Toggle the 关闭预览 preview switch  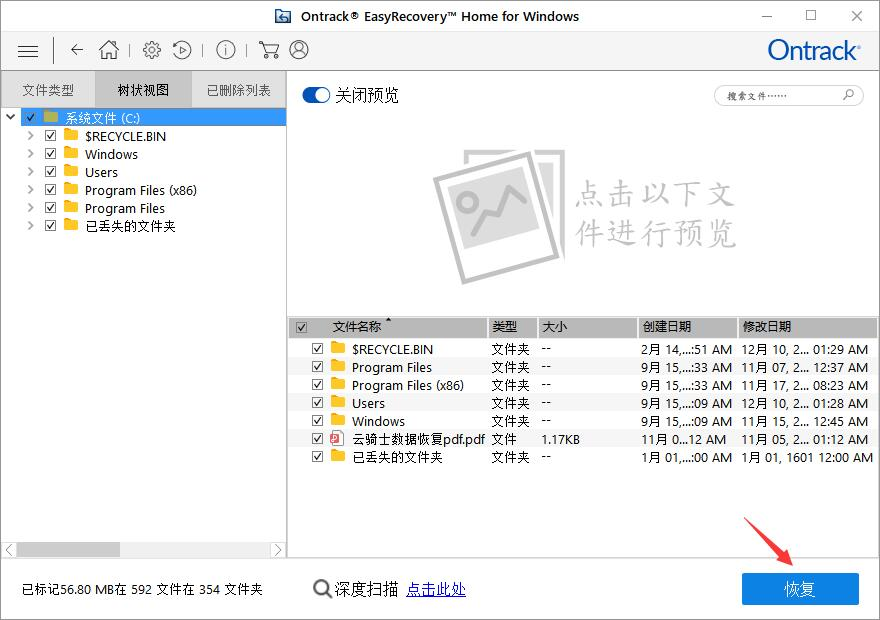pyautogui.click(x=316, y=95)
